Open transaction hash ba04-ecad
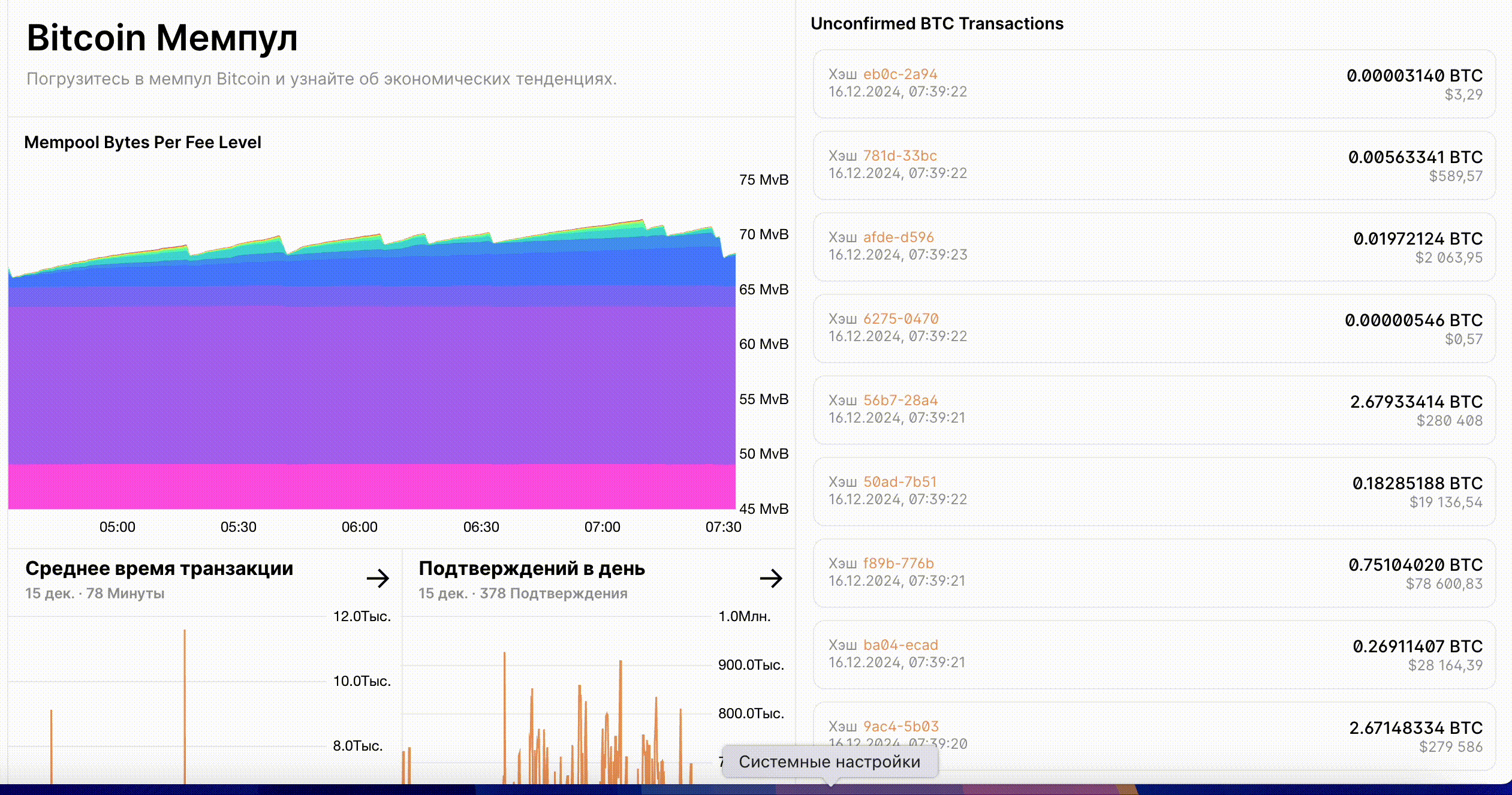The height and width of the screenshot is (795, 1512). (x=900, y=645)
